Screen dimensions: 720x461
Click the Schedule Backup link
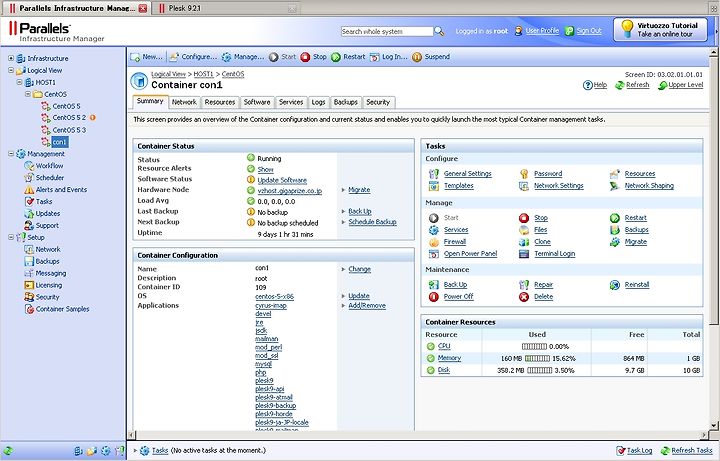[372, 222]
